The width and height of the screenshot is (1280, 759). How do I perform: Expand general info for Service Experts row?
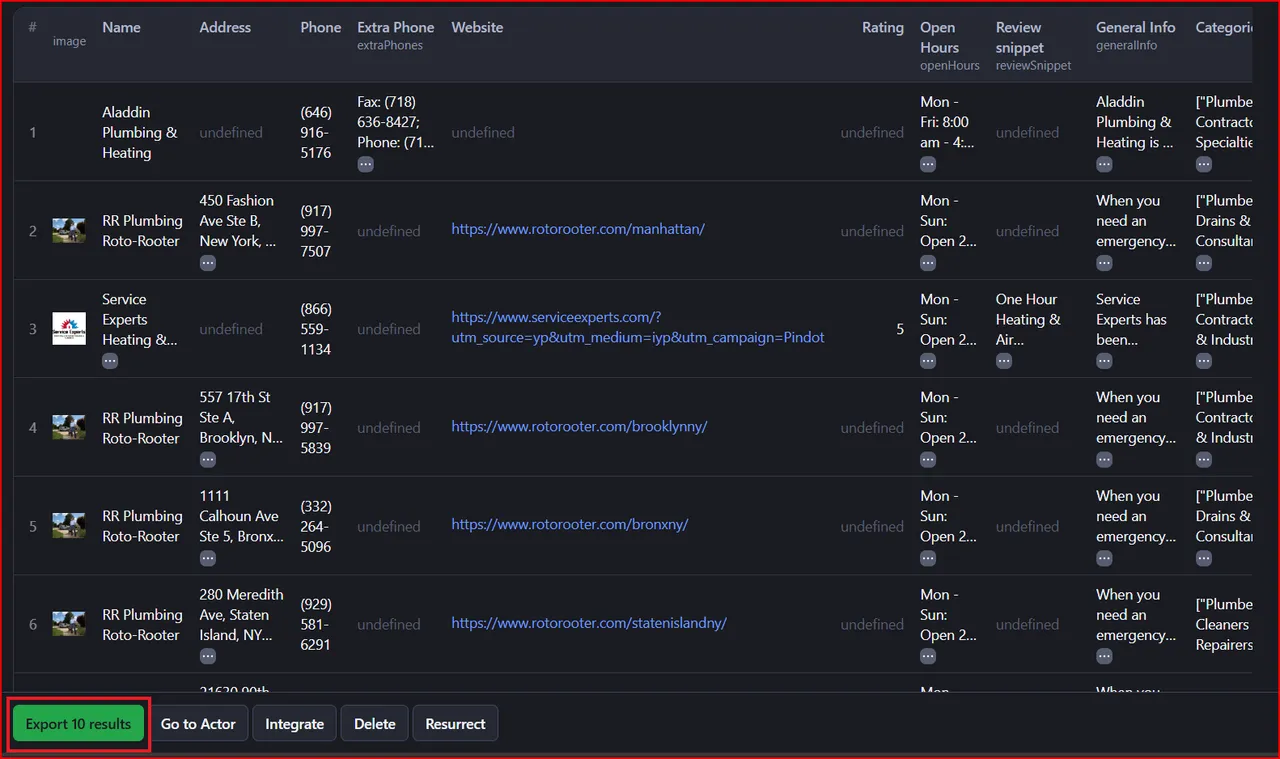click(x=1104, y=361)
